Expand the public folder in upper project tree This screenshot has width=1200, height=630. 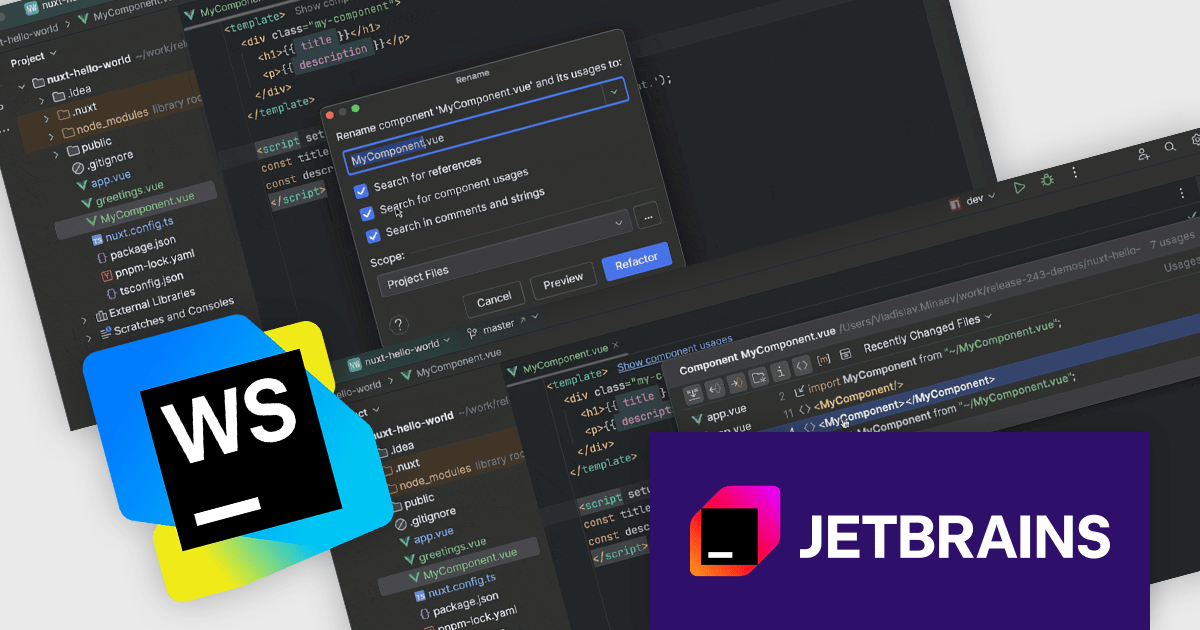55,153
